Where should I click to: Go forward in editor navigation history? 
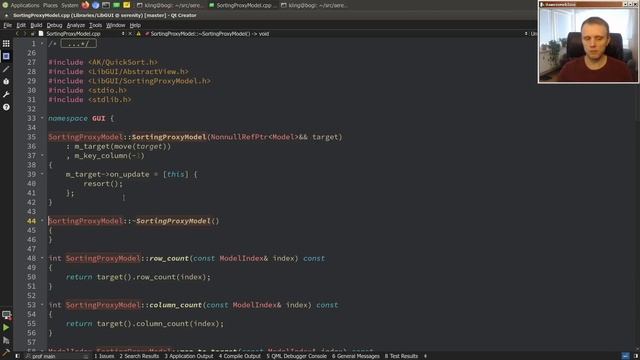click(x=24, y=34)
